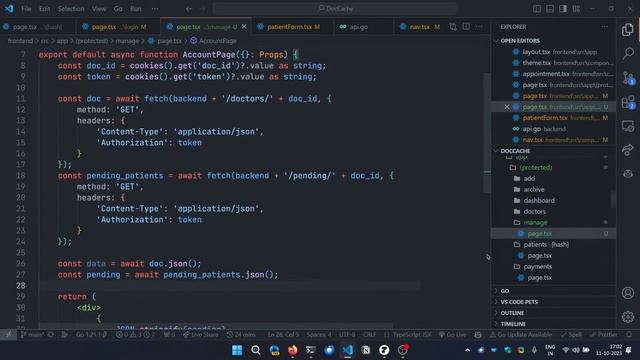640x360 pixels.
Task: Expand the dashboard folder
Action: pos(553,200)
